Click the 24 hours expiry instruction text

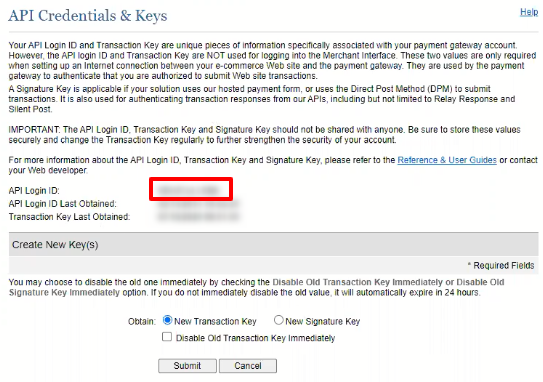click(256, 287)
